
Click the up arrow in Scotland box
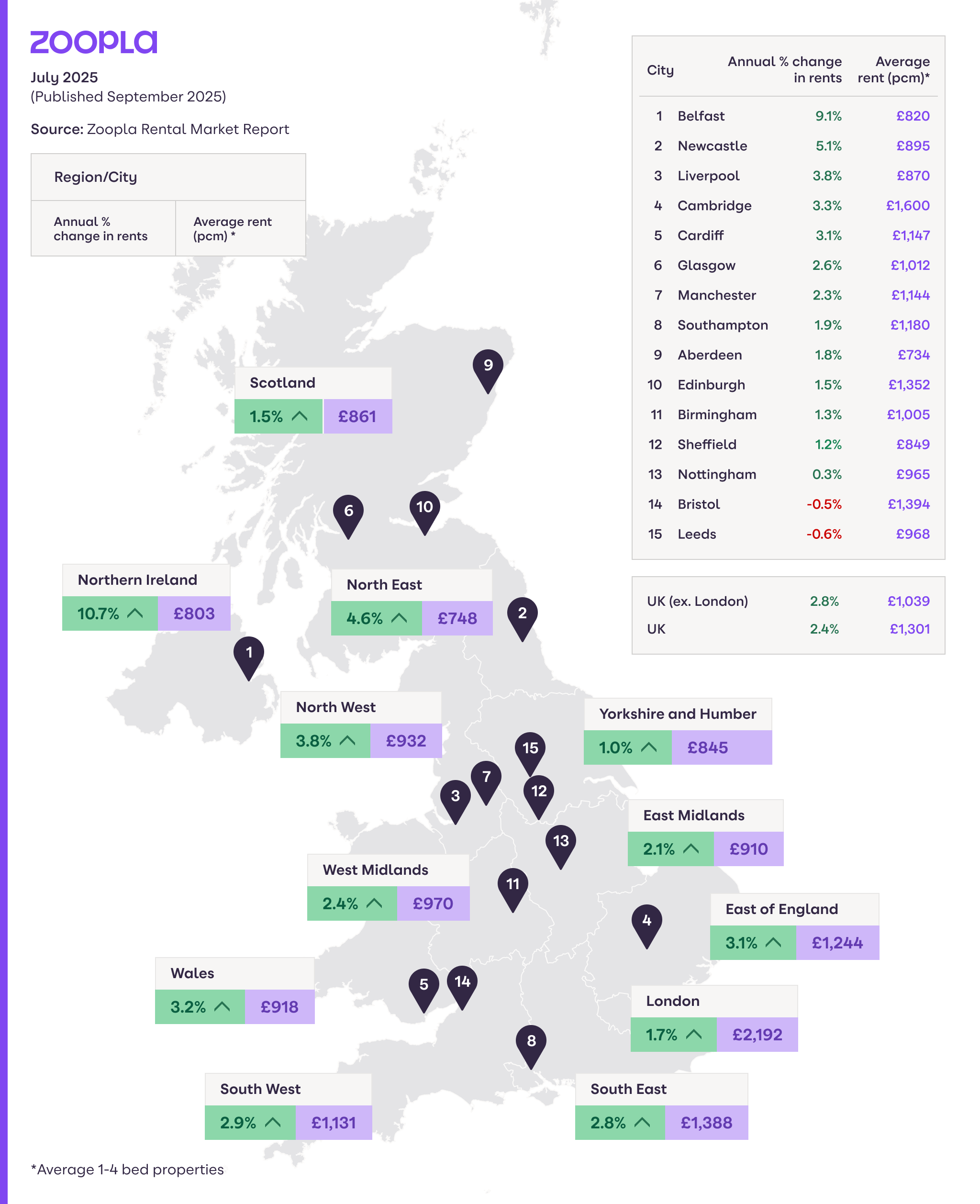tap(300, 417)
